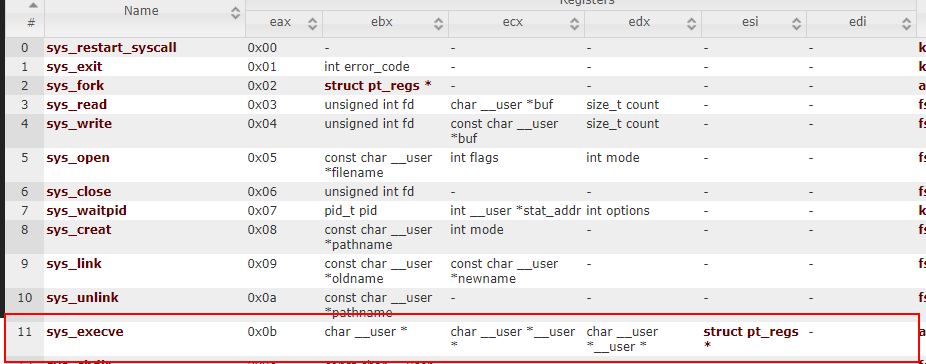Click the edx column sort arrows
926x364 pixels.
(x=692, y=24)
